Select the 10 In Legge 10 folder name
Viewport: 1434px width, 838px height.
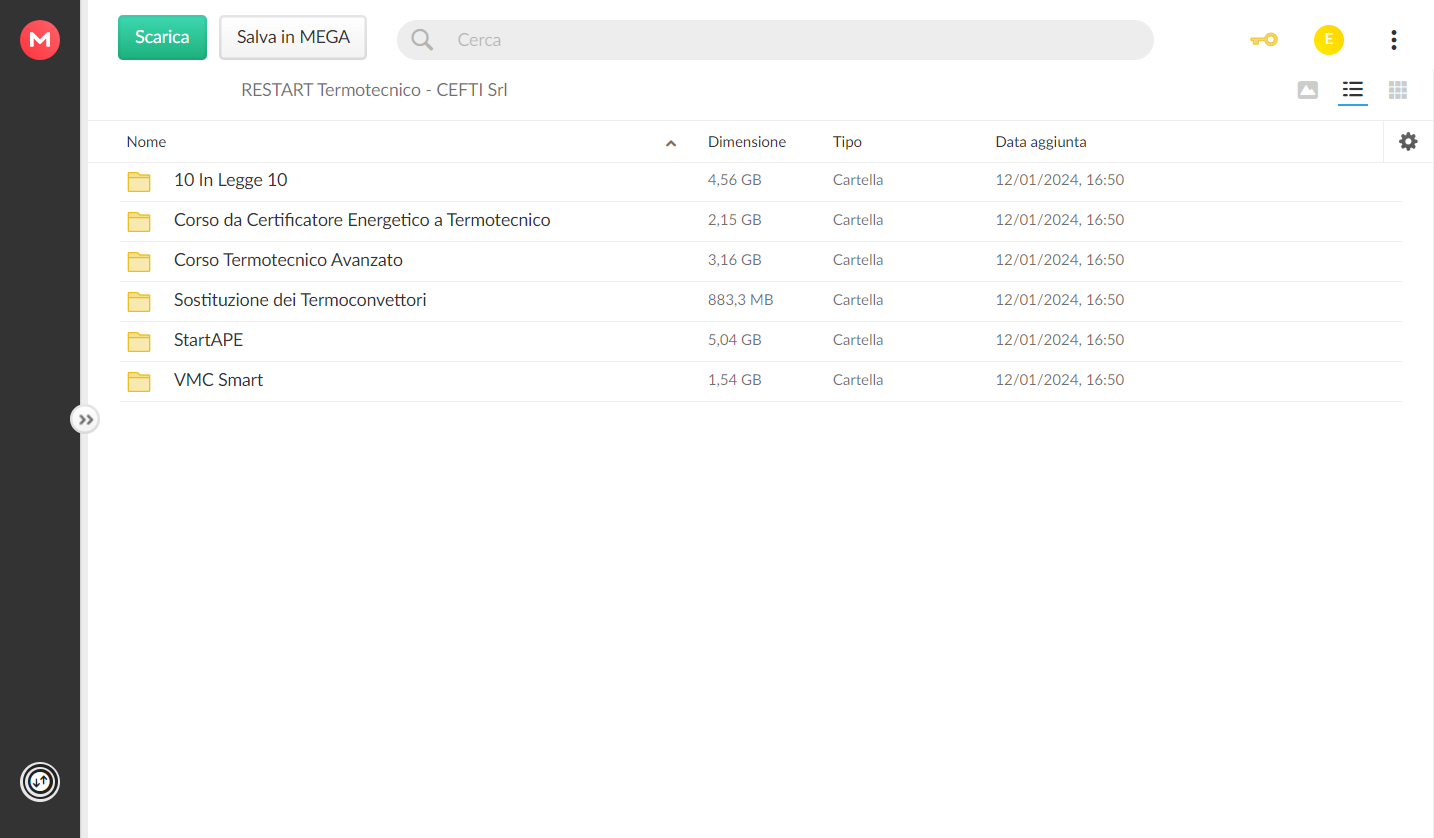pyautogui.click(x=231, y=180)
